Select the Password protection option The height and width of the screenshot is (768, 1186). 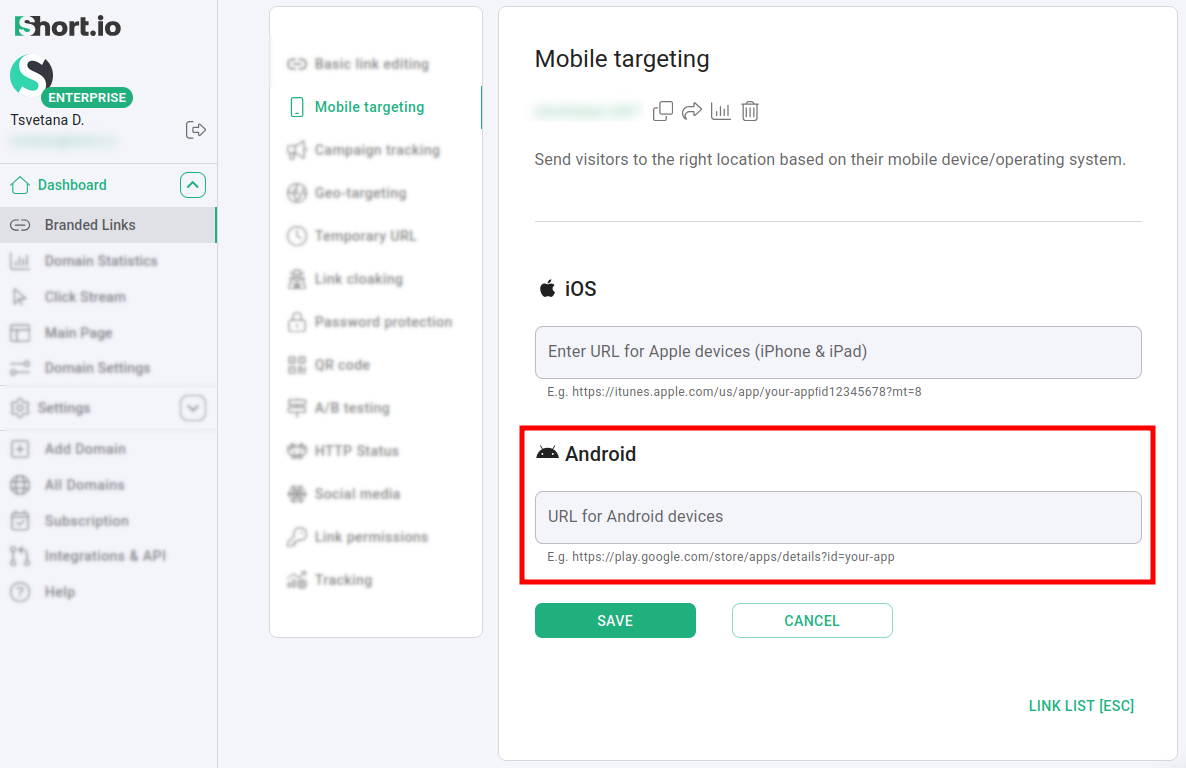383,322
